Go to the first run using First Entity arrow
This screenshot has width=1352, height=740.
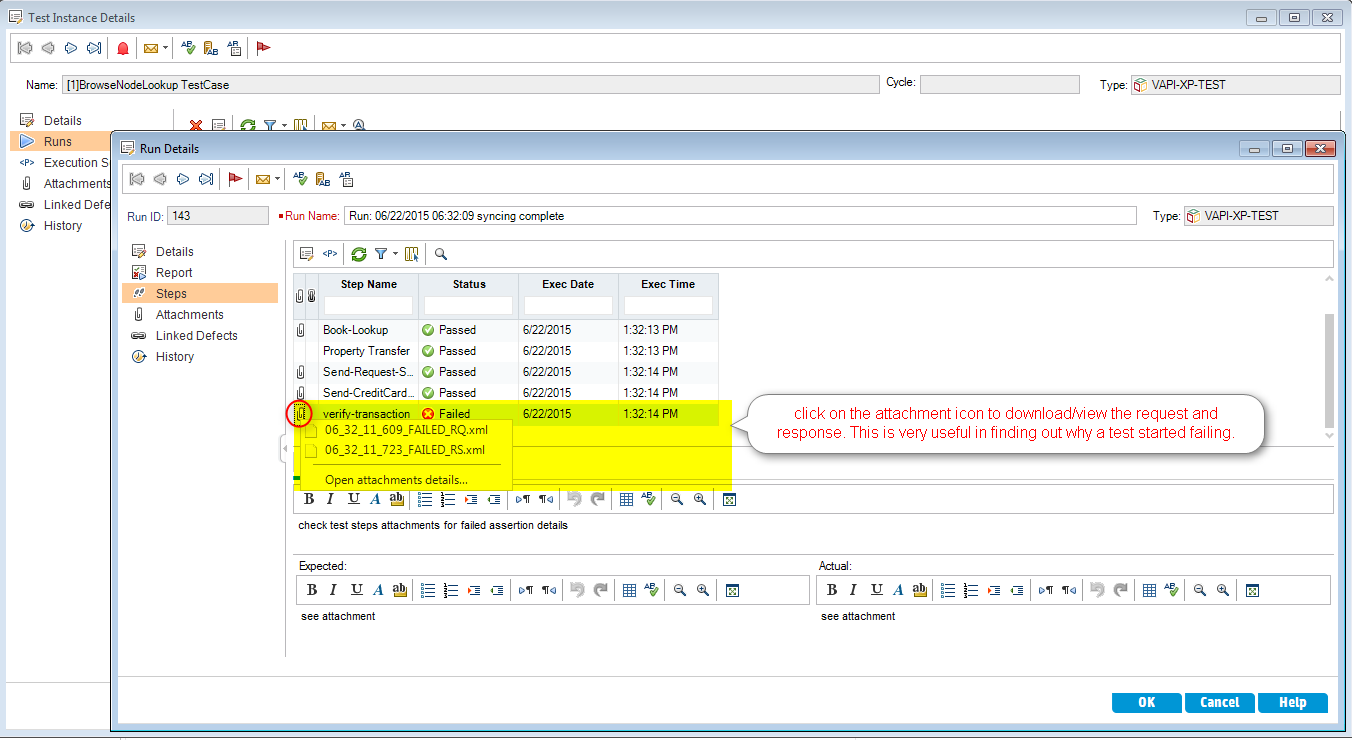136,179
